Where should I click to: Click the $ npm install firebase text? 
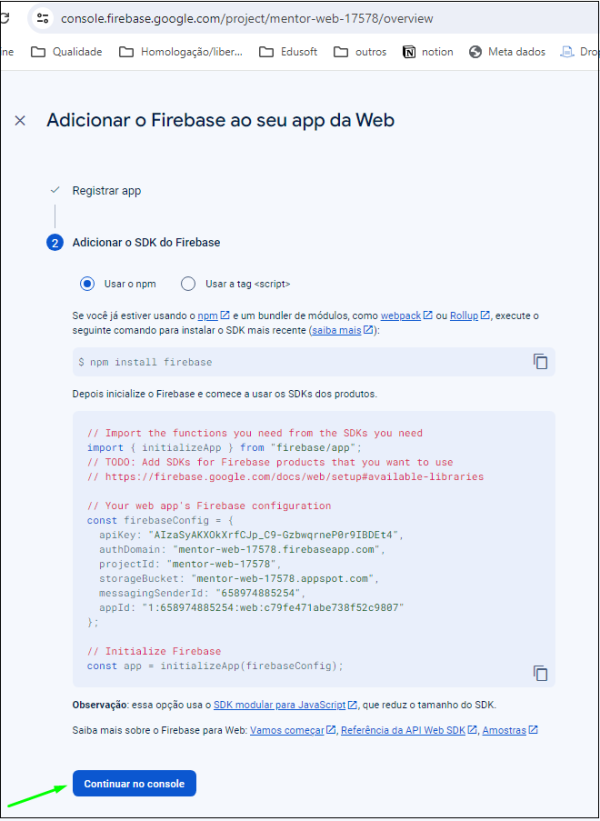click(146, 362)
